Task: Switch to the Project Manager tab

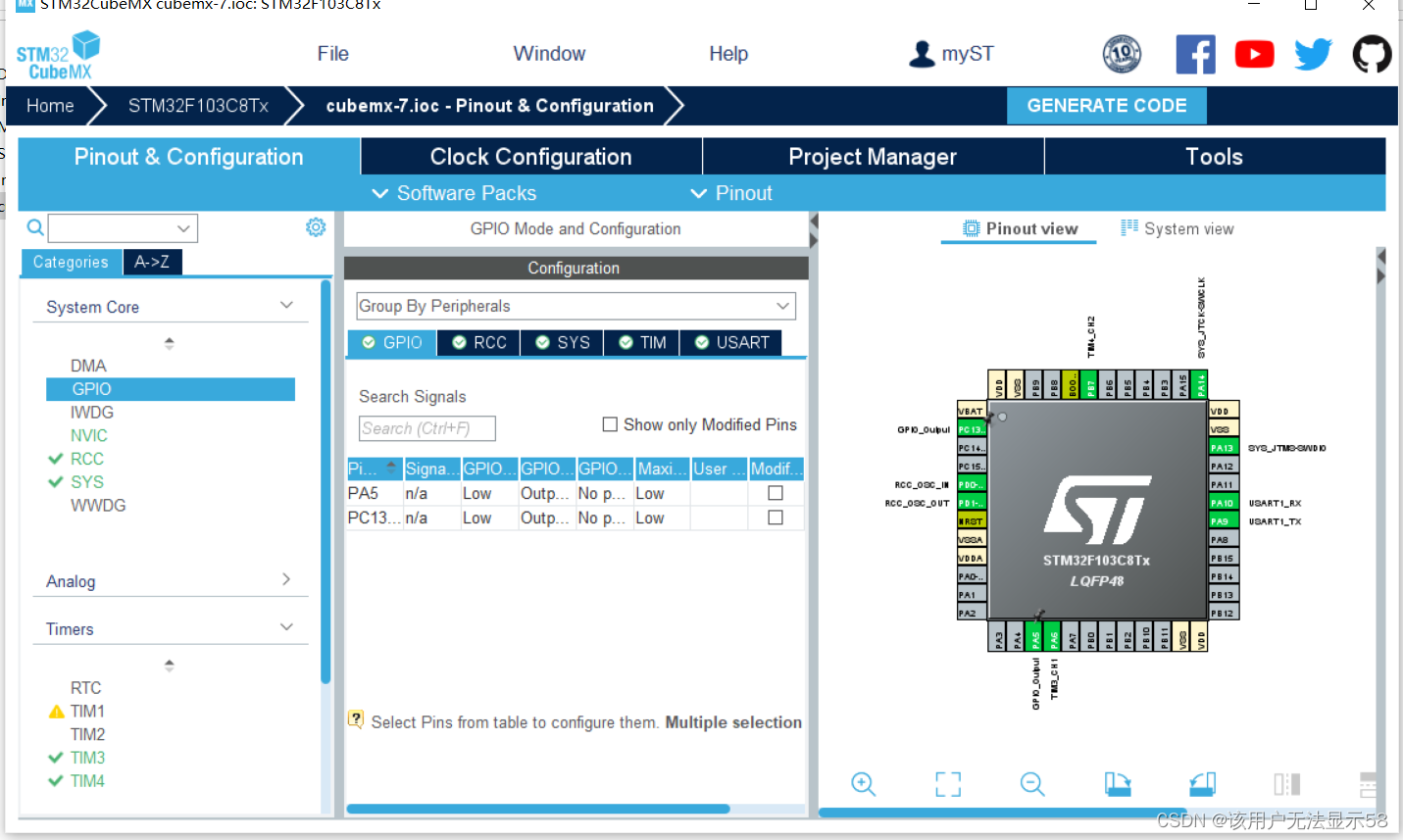Action: [873, 157]
